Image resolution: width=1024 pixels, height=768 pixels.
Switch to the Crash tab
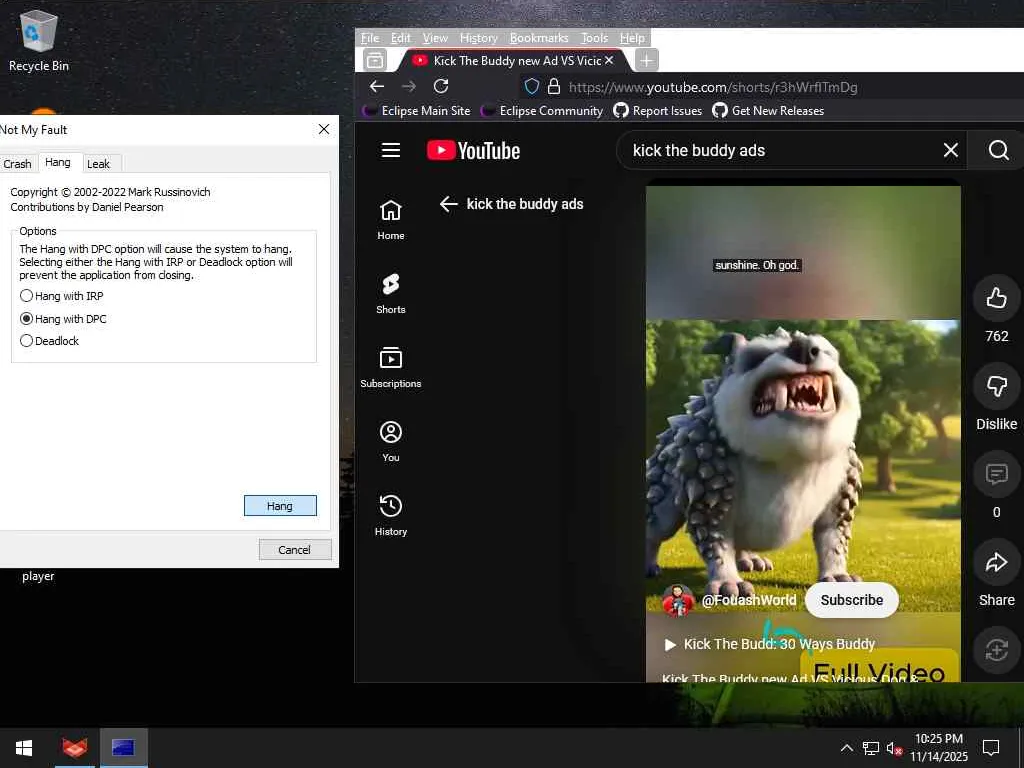[18, 164]
